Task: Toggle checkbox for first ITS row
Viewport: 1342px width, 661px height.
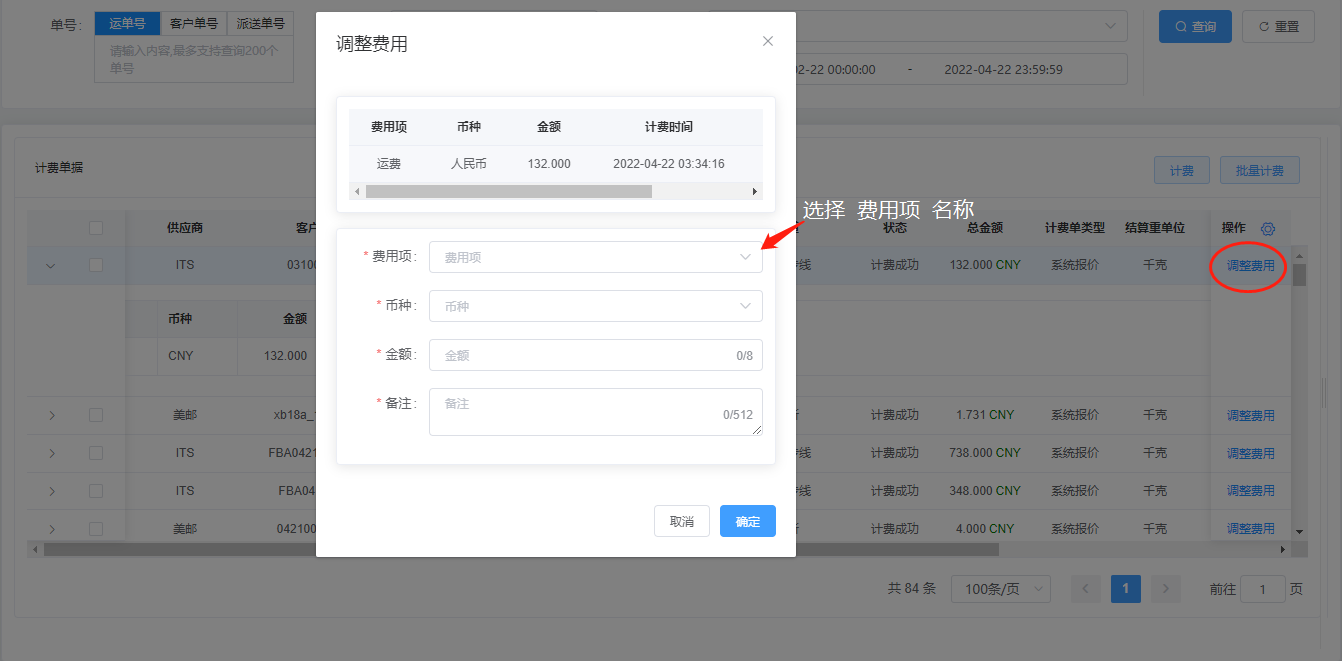Action: (x=96, y=265)
